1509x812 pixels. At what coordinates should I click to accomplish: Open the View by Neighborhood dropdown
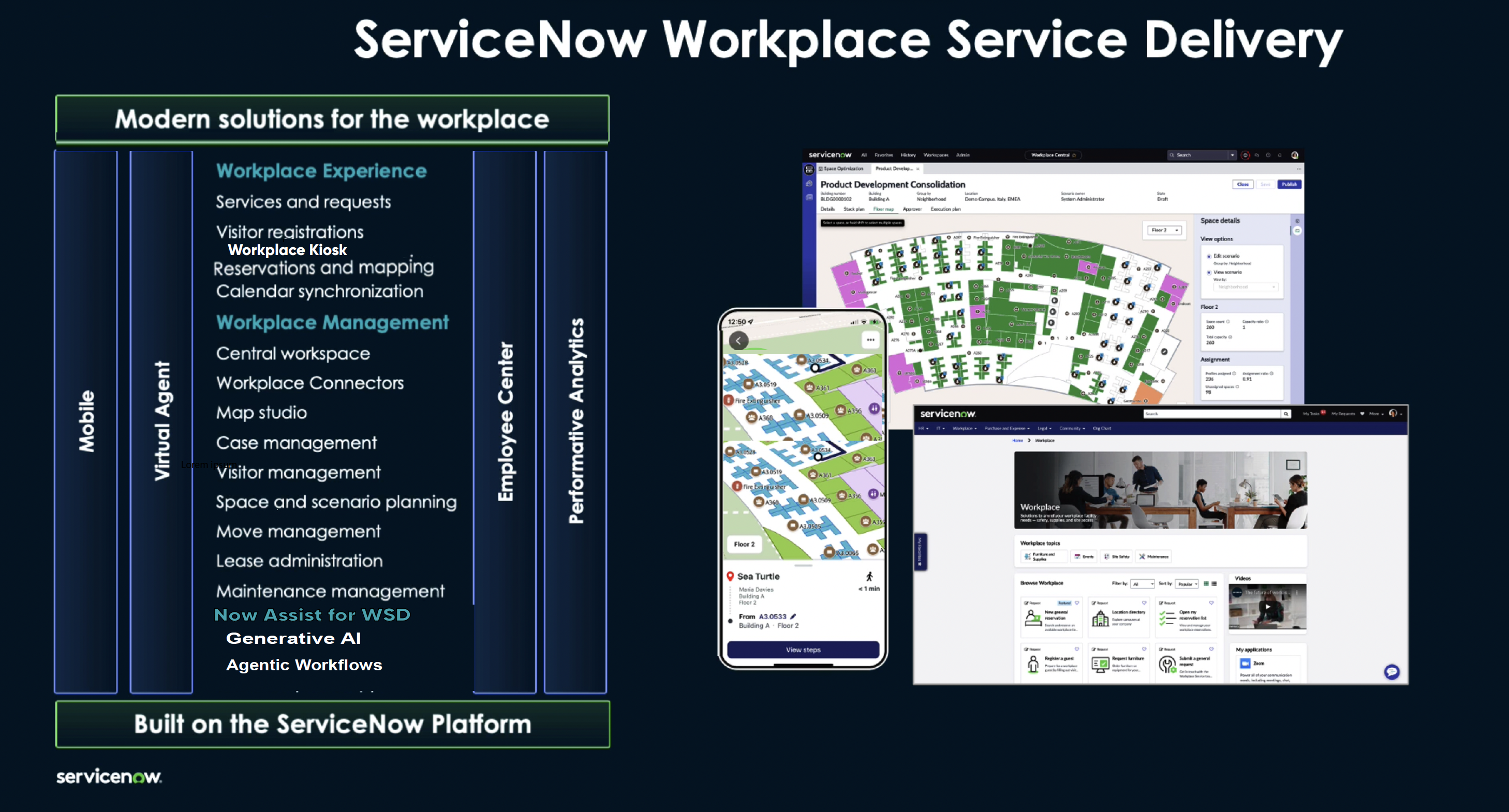(1246, 287)
